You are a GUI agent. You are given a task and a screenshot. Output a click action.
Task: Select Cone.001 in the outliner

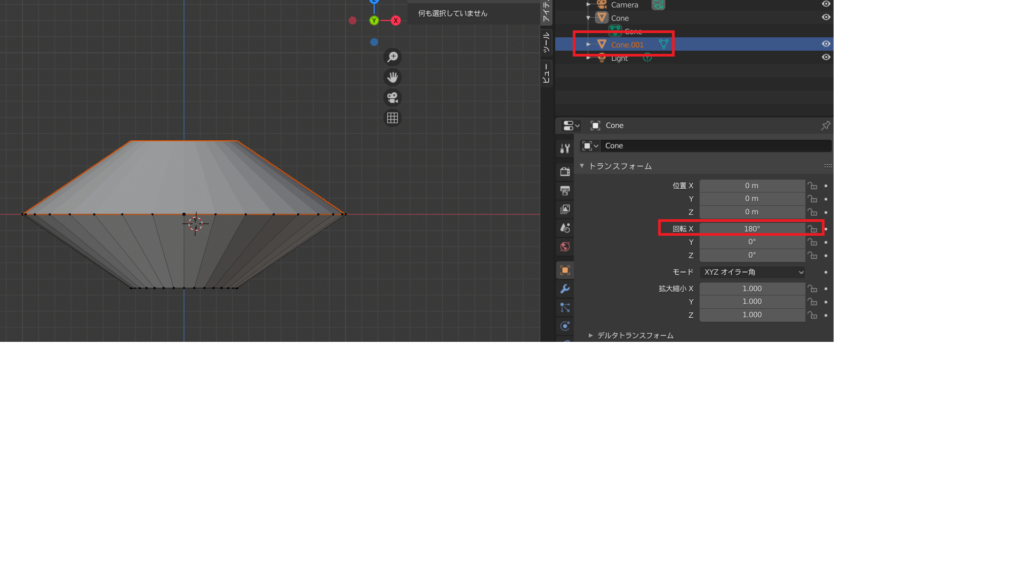pyautogui.click(x=630, y=45)
